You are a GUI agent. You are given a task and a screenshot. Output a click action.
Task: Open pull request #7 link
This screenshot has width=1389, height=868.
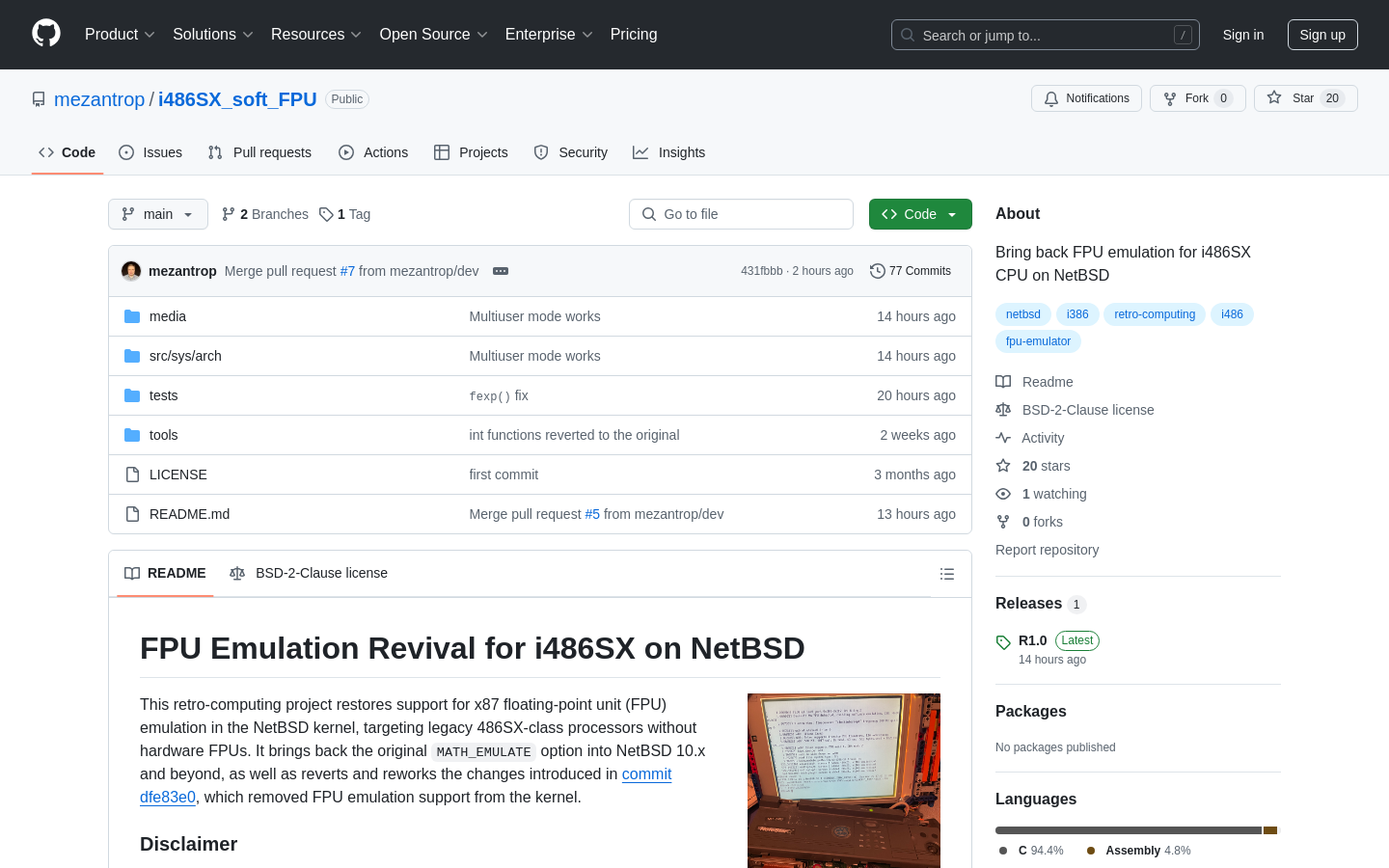(x=347, y=271)
